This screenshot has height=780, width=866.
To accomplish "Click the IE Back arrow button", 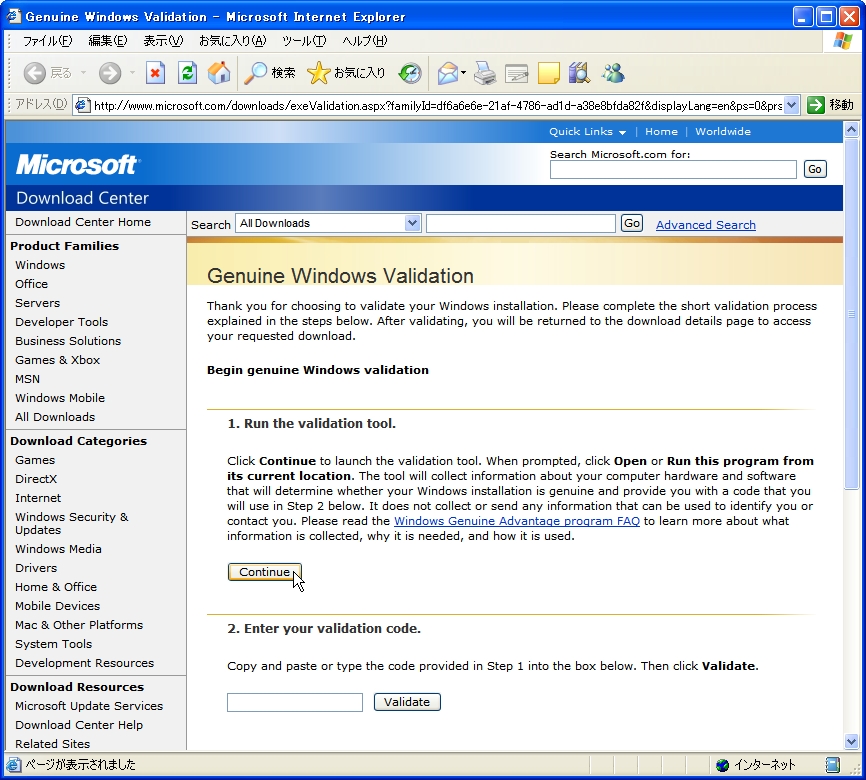I will coord(35,73).
